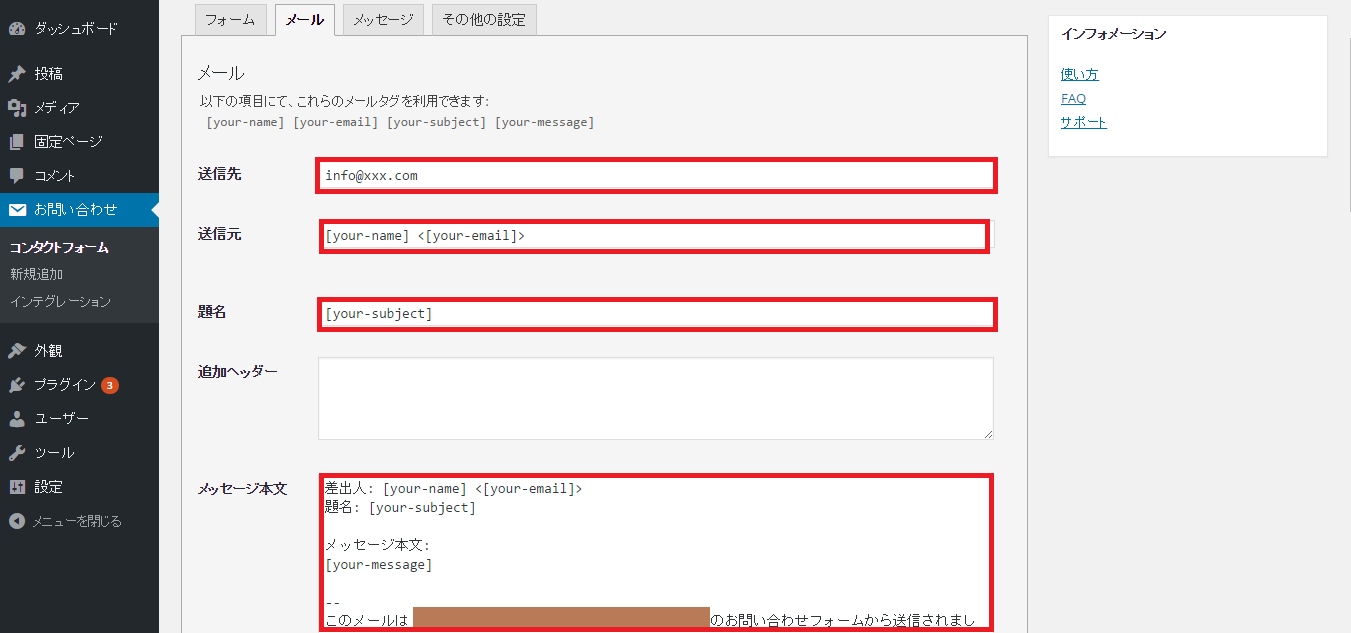This screenshot has height=633, width=1351.
Task: Click the Plugins plug icon
Action: click(17, 385)
